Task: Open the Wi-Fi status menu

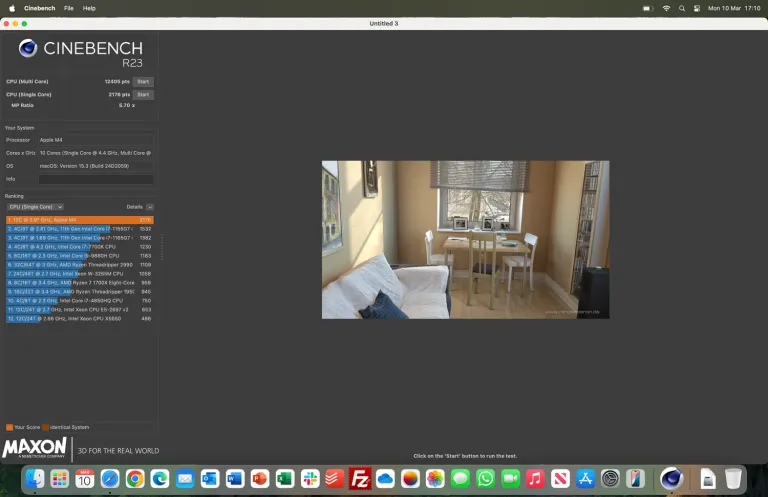Action: coord(666,7)
